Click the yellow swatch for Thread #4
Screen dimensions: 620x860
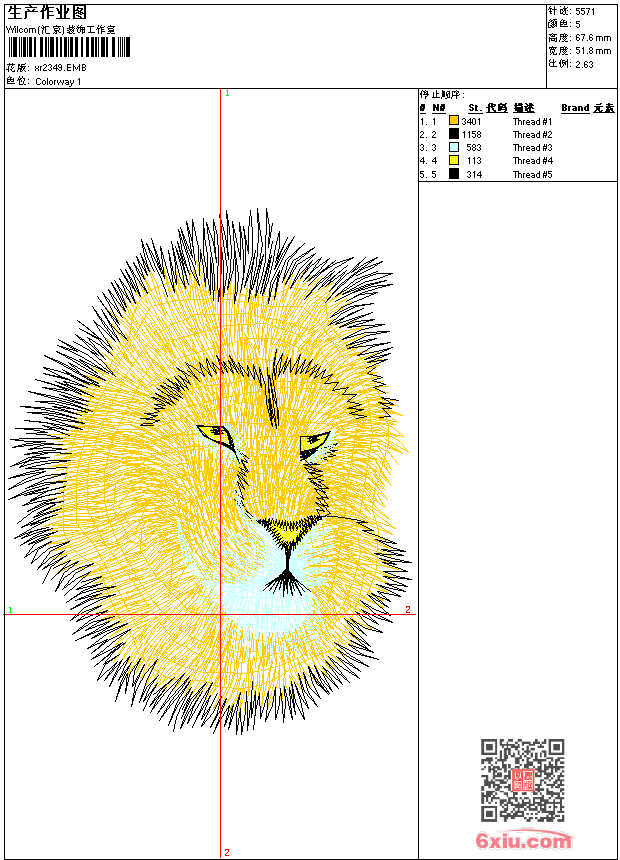(x=454, y=160)
